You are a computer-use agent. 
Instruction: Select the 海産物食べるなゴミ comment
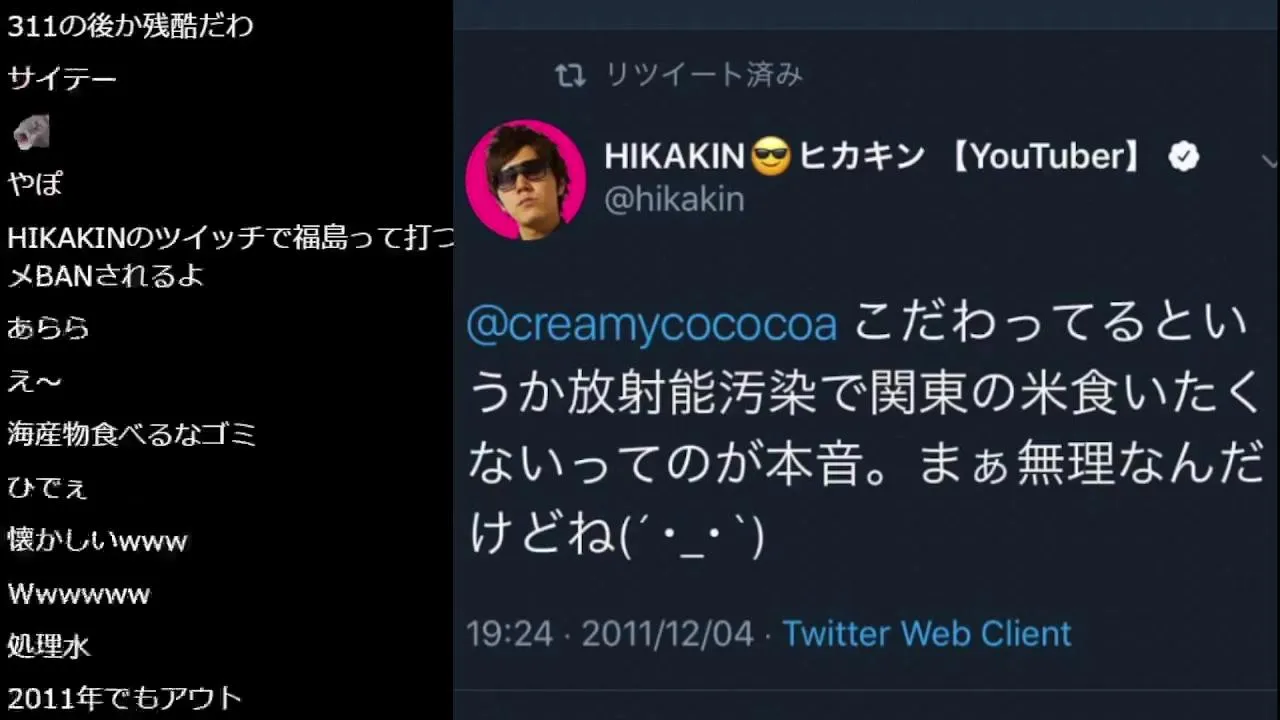[132, 434]
